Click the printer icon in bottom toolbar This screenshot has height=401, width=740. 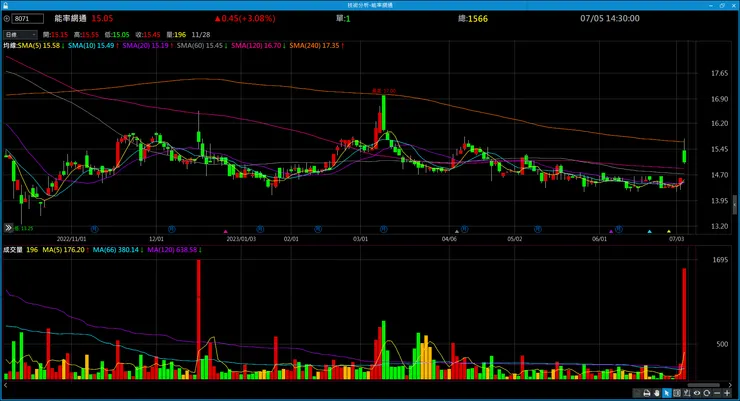click(x=647, y=393)
